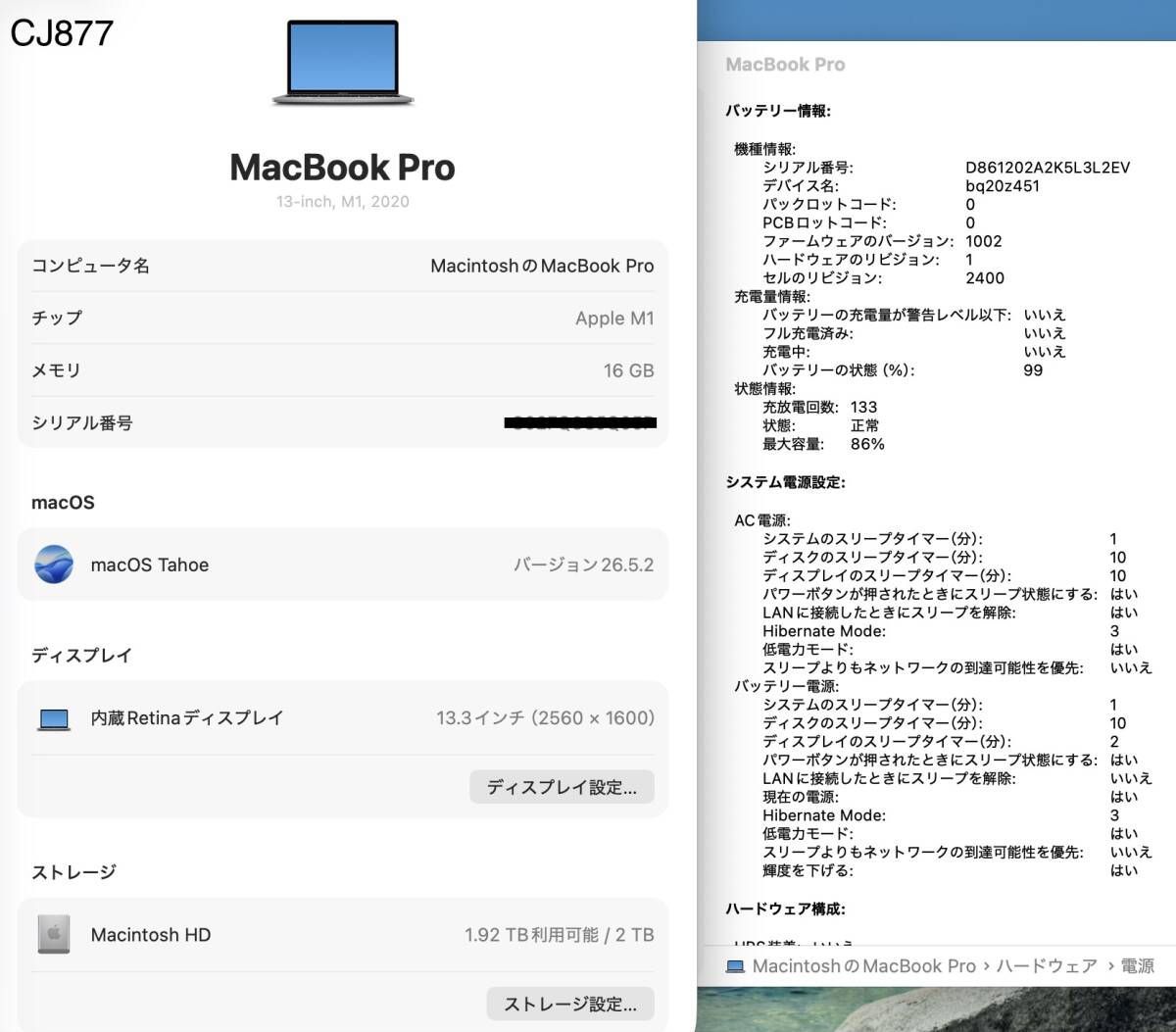Click 'ストレージ' section heading
Image resolution: width=1176 pixels, height=1032 pixels.
tap(73, 871)
